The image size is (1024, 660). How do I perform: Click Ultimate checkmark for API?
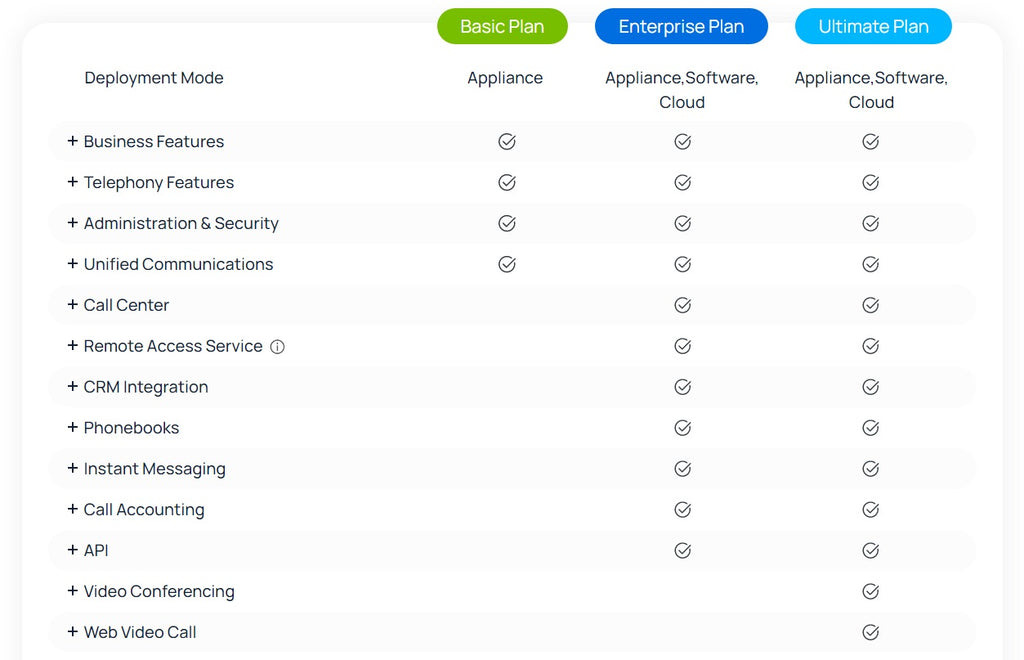(871, 551)
